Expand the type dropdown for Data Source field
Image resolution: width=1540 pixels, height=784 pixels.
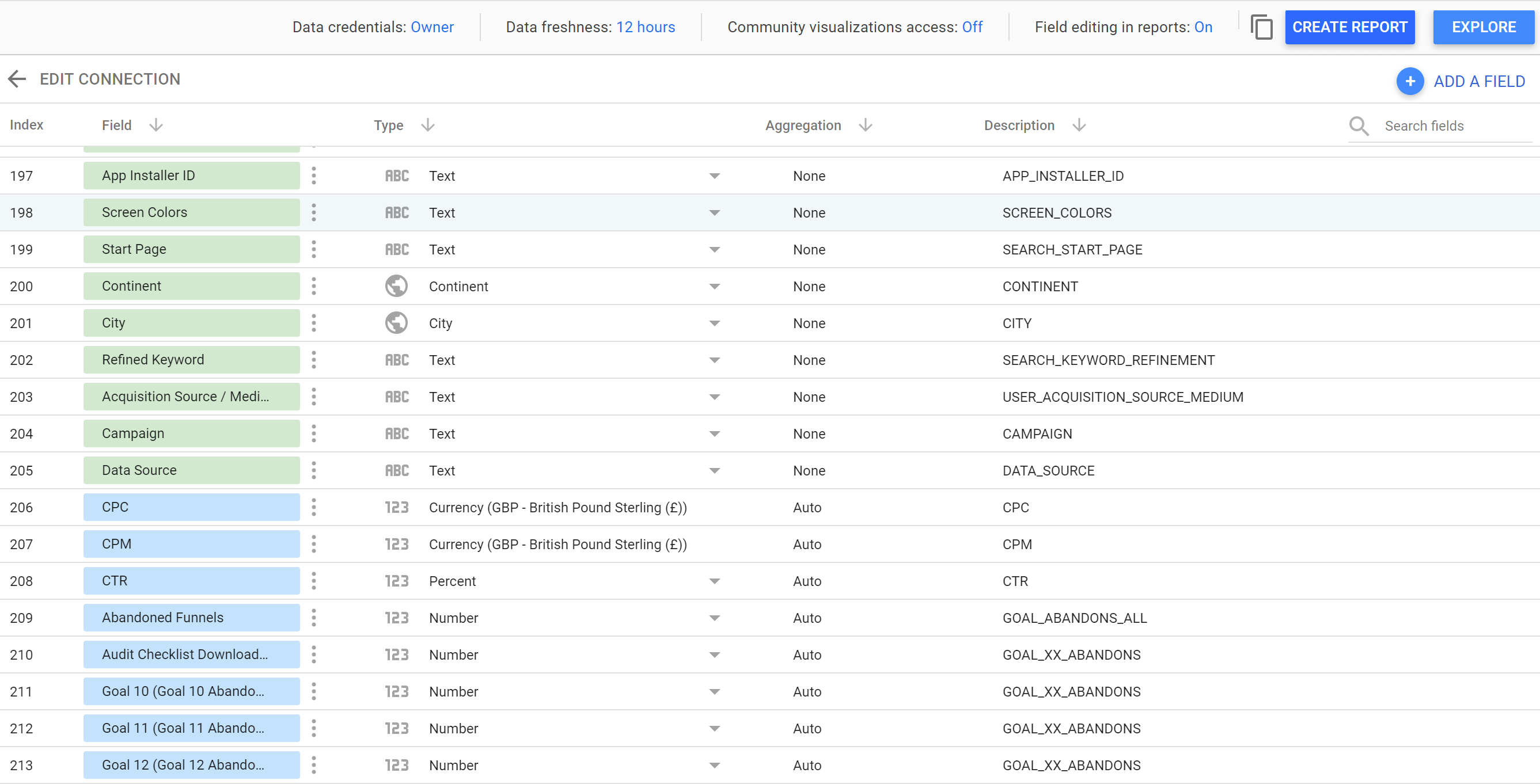coord(714,471)
